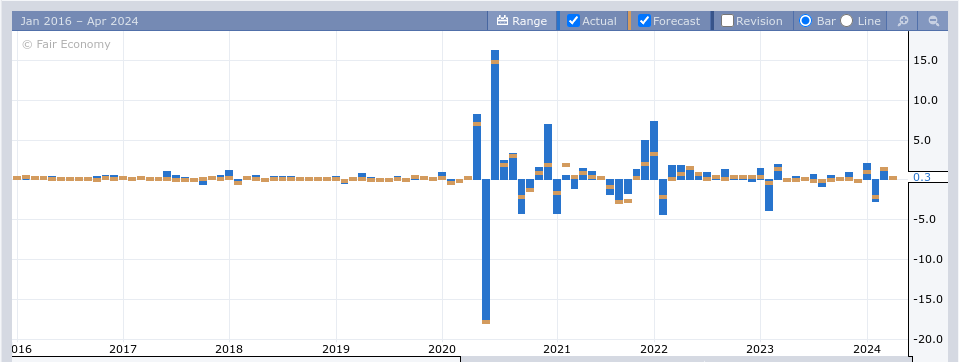This screenshot has width=959, height=362.
Task: Enable the Revision checkbox
Action: pyautogui.click(x=727, y=21)
